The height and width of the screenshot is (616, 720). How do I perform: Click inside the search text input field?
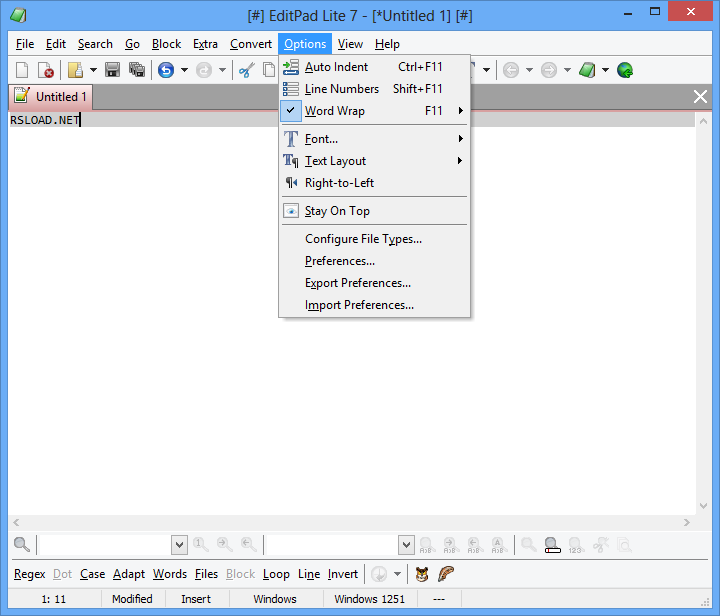(x=105, y=545)
